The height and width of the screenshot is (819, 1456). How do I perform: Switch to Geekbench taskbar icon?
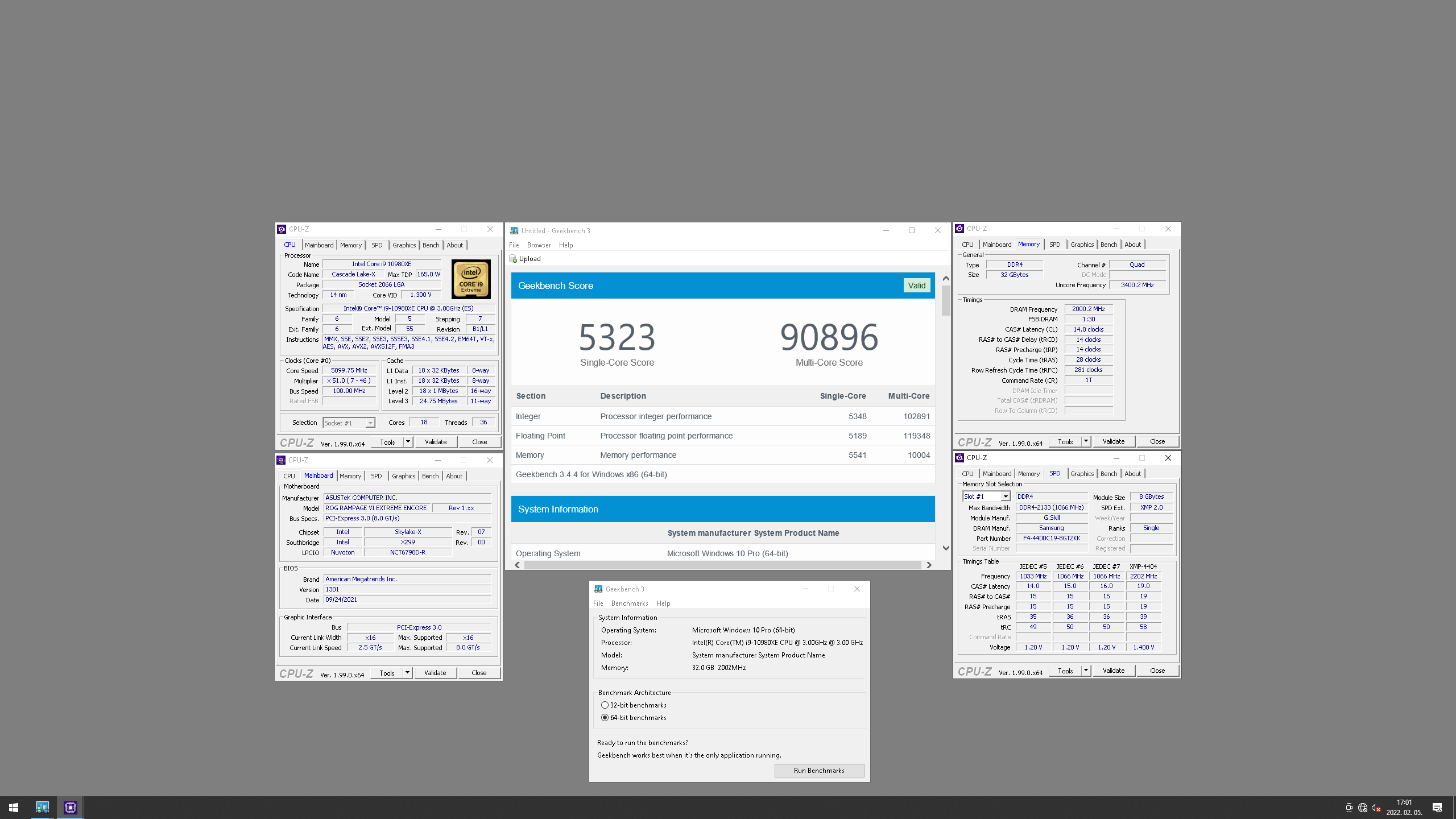42,807
